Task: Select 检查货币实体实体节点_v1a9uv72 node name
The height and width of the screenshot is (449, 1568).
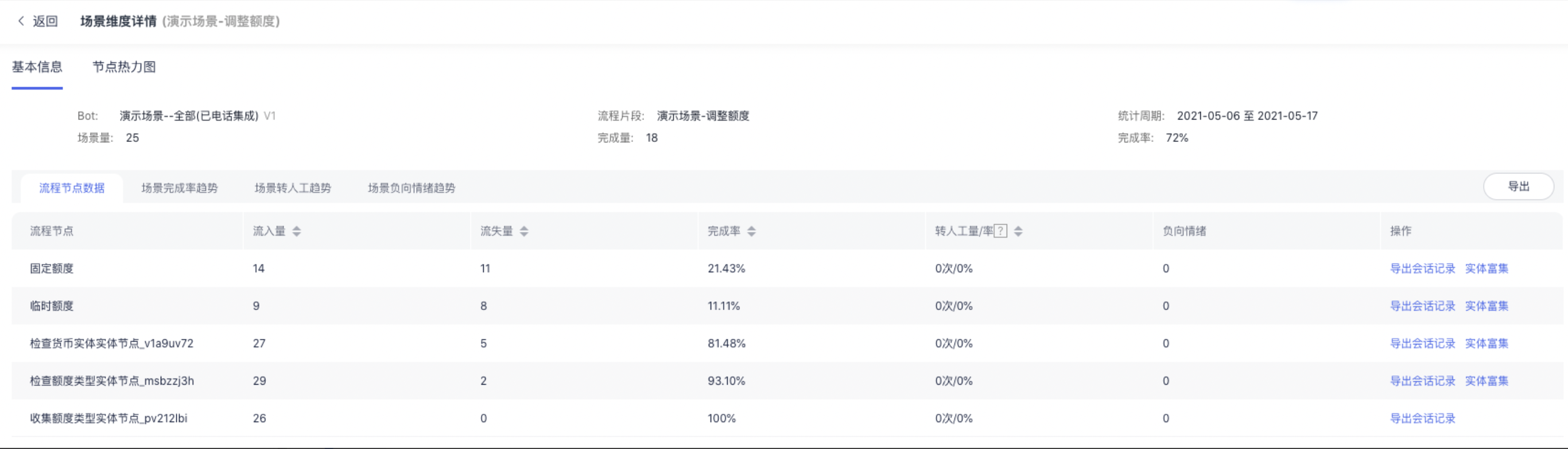Action: [111, 343]
